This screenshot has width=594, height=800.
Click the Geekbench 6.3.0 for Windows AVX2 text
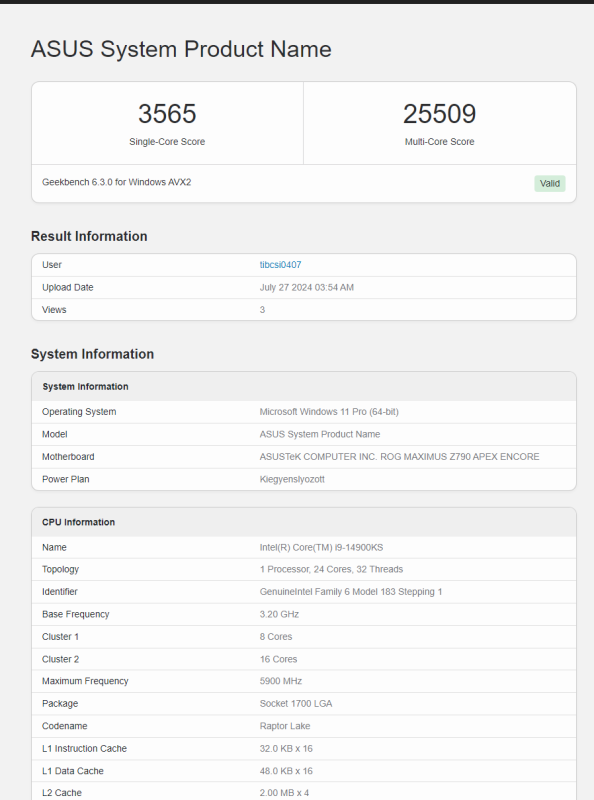(116, 182)
